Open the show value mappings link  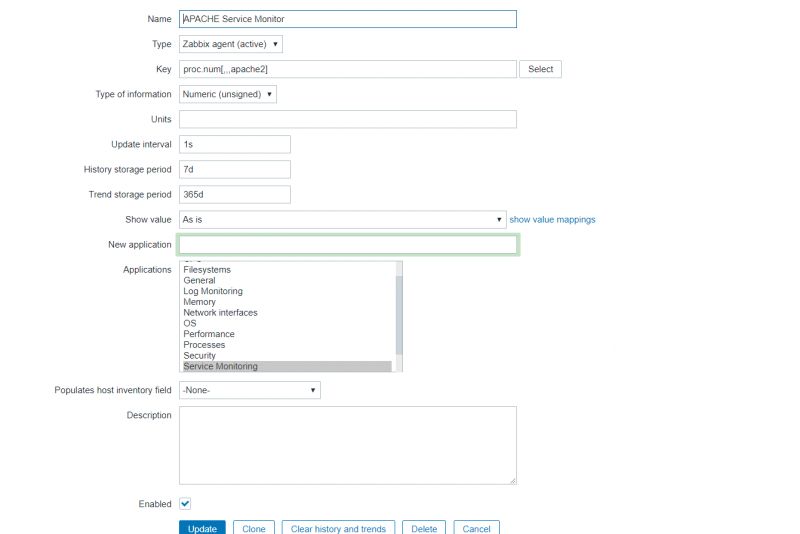click(552, 219)
